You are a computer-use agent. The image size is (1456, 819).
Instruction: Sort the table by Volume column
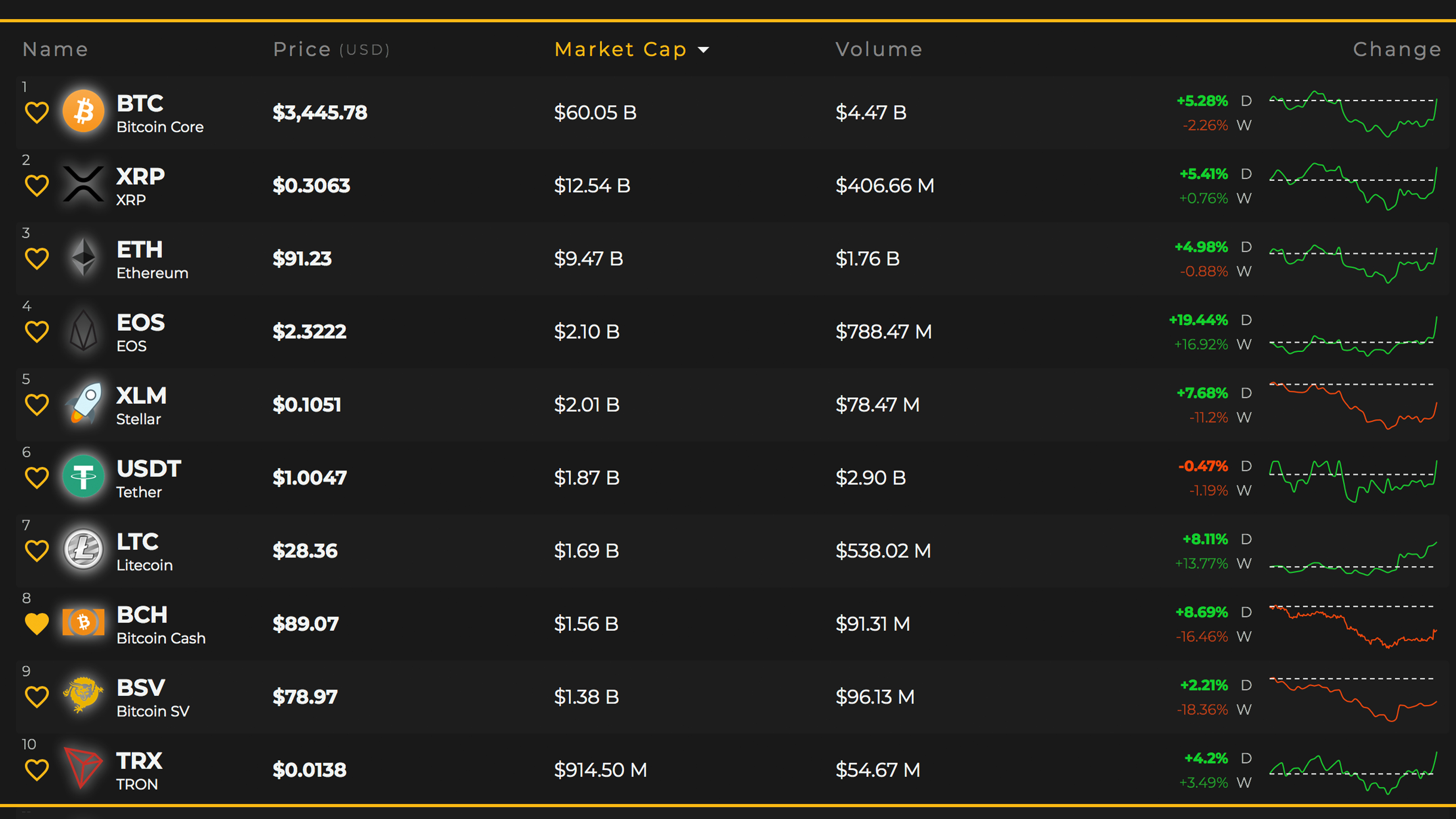[x=878, y=50]
